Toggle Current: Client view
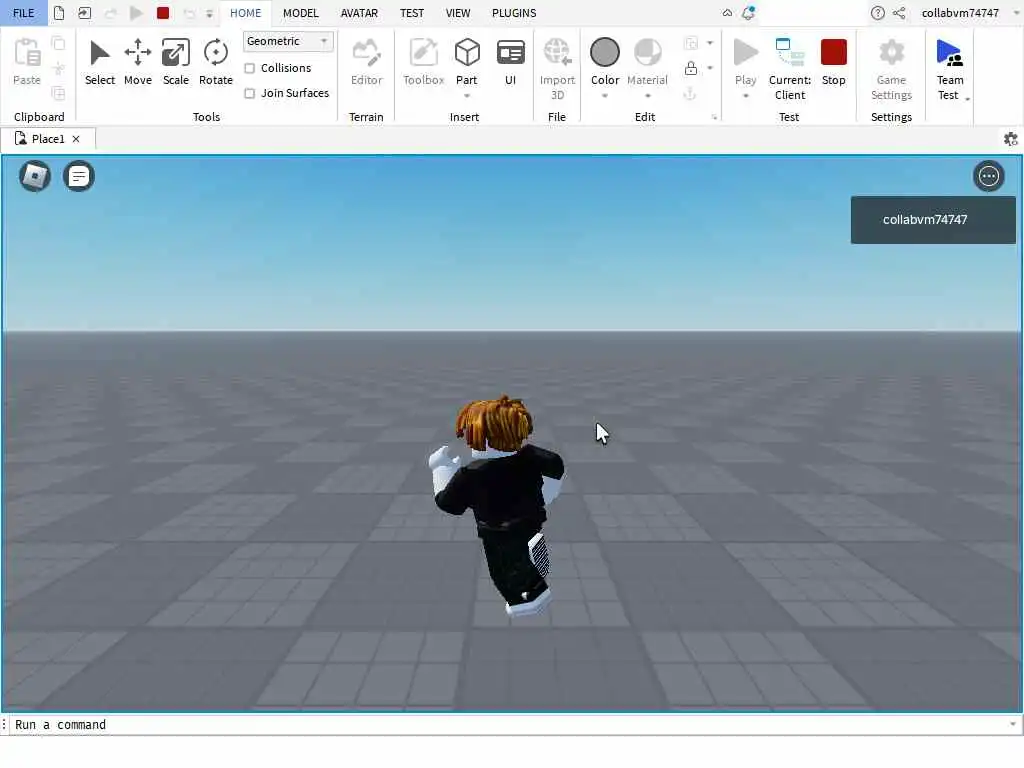Viewport: 1024px width, 768px height. point(790,69)
